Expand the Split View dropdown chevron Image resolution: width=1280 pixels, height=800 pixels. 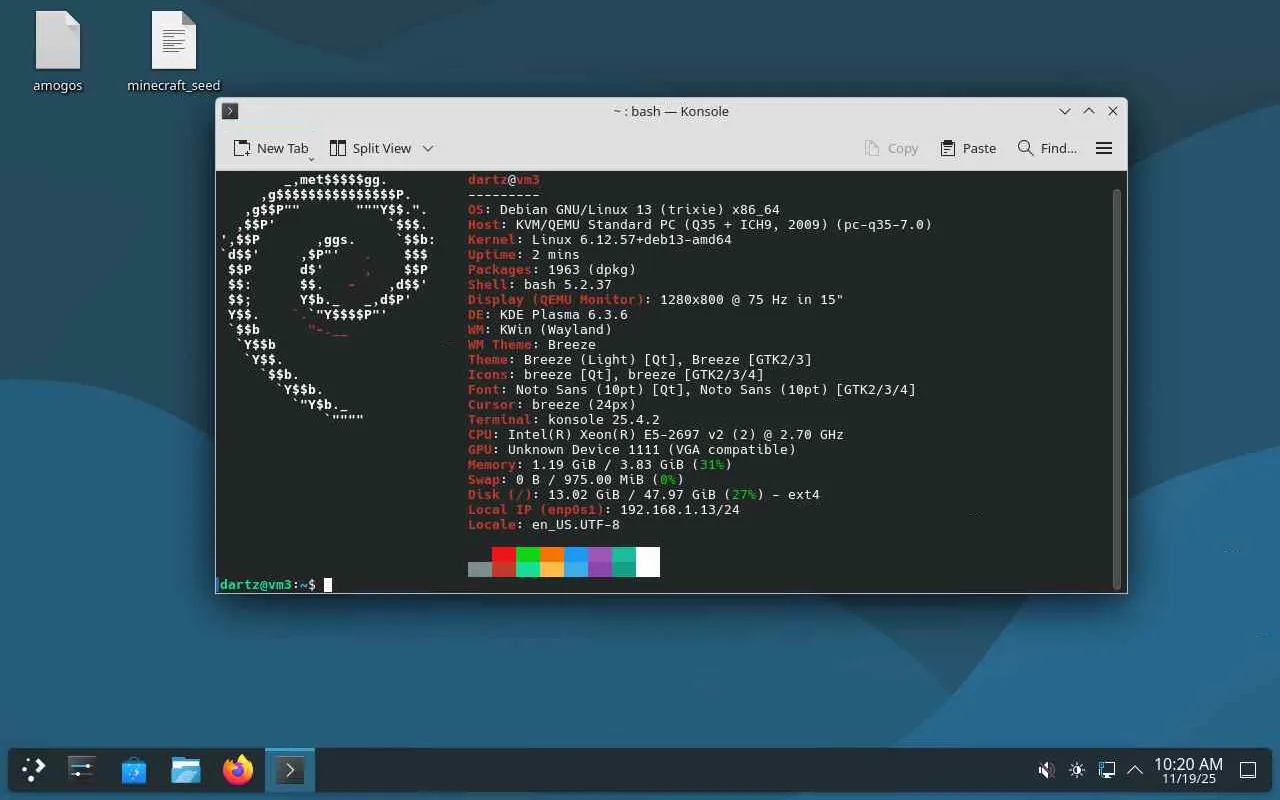(428, 148)
